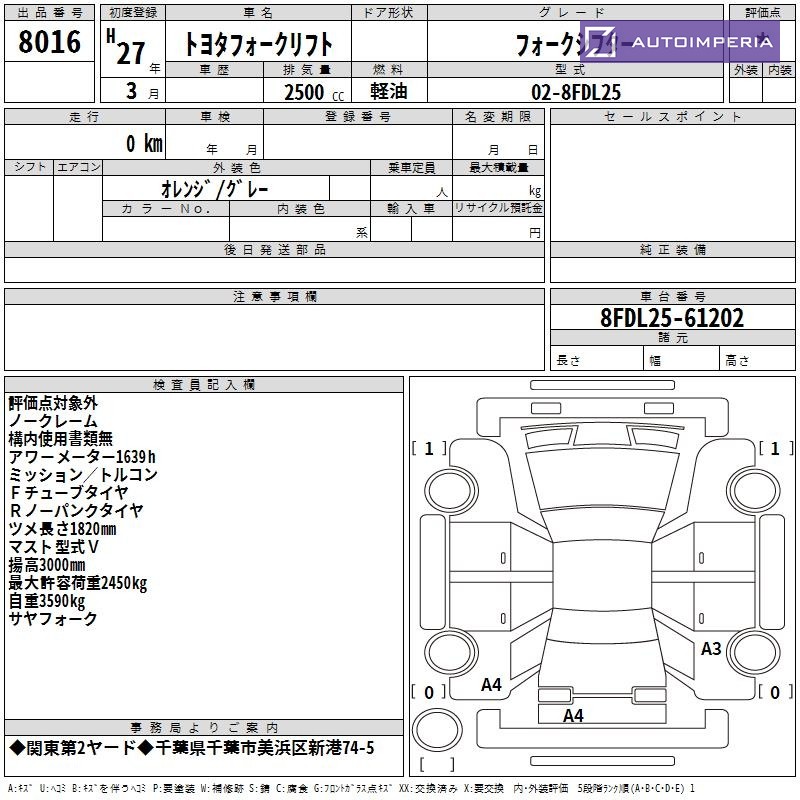Select inspector note 評価点対象外

[53, 403]
